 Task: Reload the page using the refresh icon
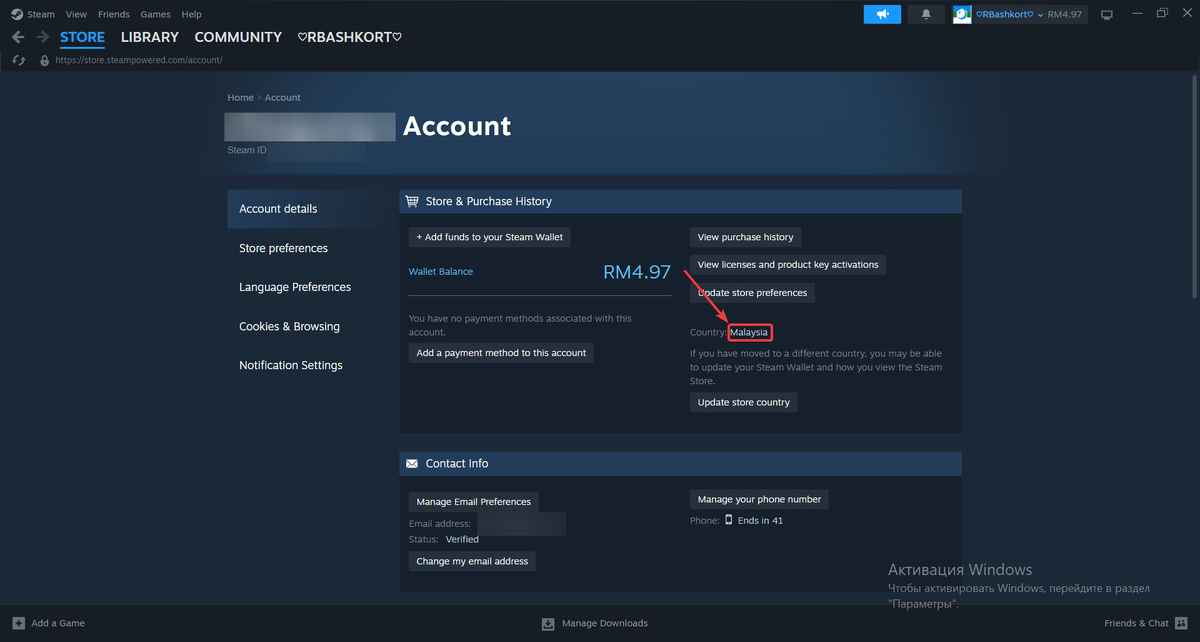click(18, 60)
